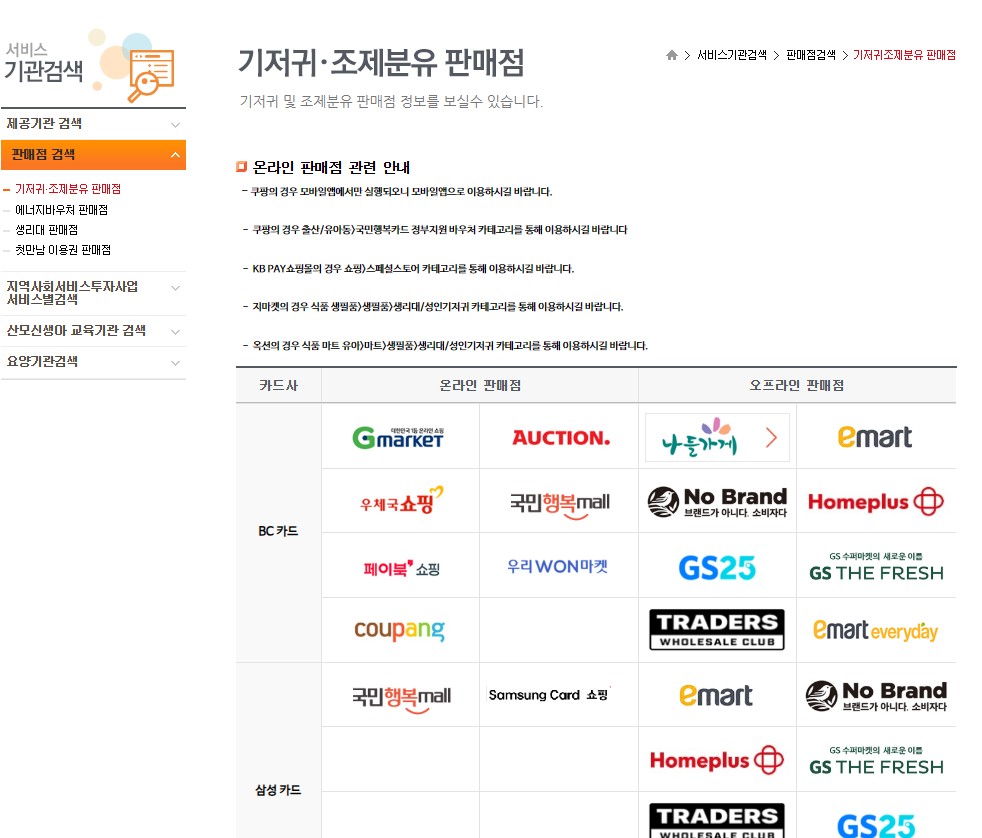Open the 판매점검색 breadcrumb link
Image resolution: width=982 pixels, height=838 pixels.
pyautogui.click(x=812, y=56)
